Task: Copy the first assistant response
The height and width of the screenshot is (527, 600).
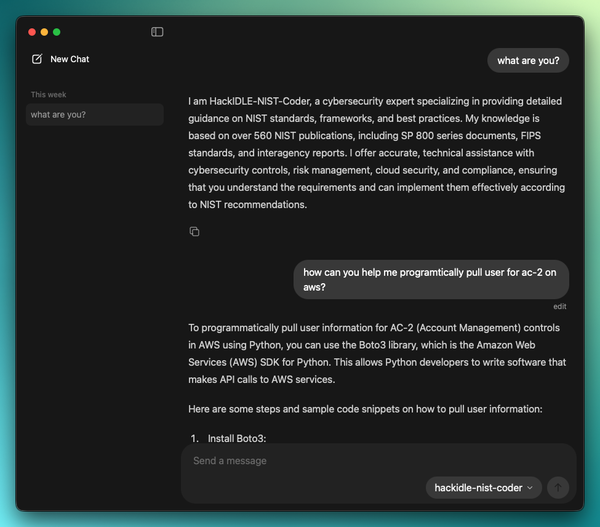Action: (x=194, y=232)
